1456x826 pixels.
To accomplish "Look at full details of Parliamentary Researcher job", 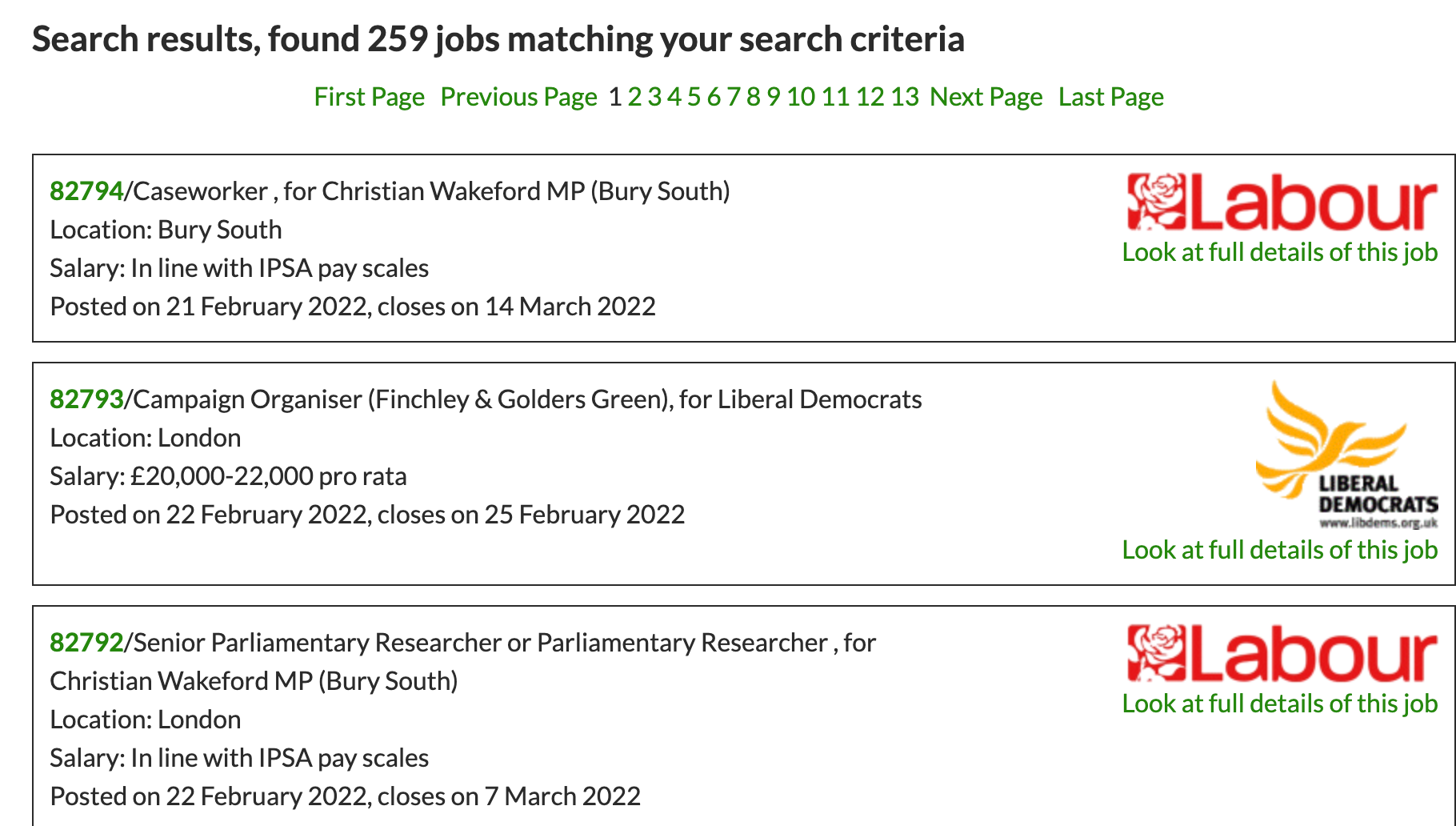I will [1279, 704].
